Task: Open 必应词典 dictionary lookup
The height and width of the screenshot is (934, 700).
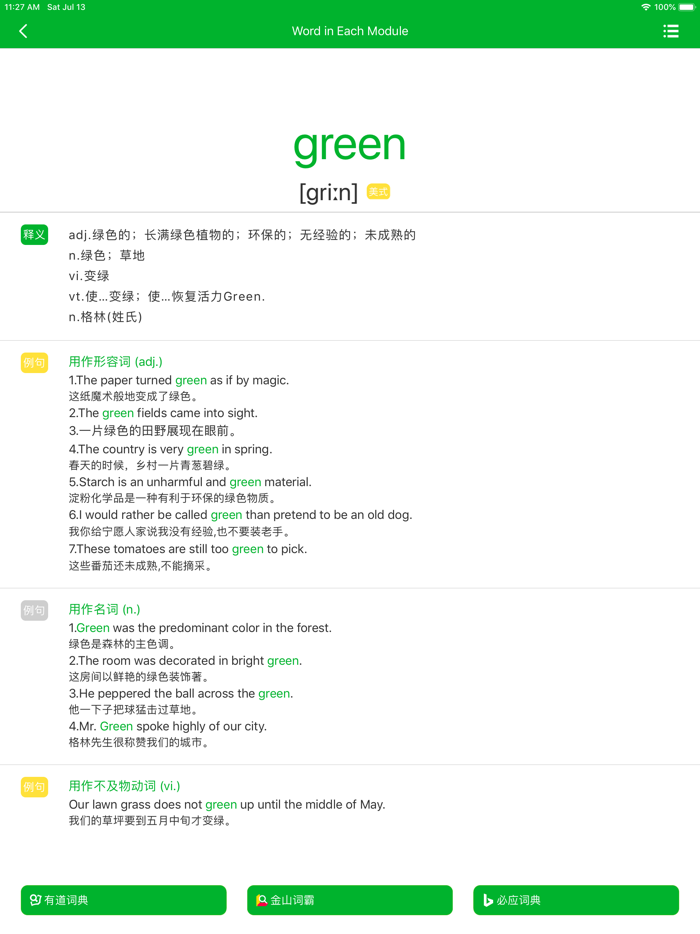Action: [576, 900]
